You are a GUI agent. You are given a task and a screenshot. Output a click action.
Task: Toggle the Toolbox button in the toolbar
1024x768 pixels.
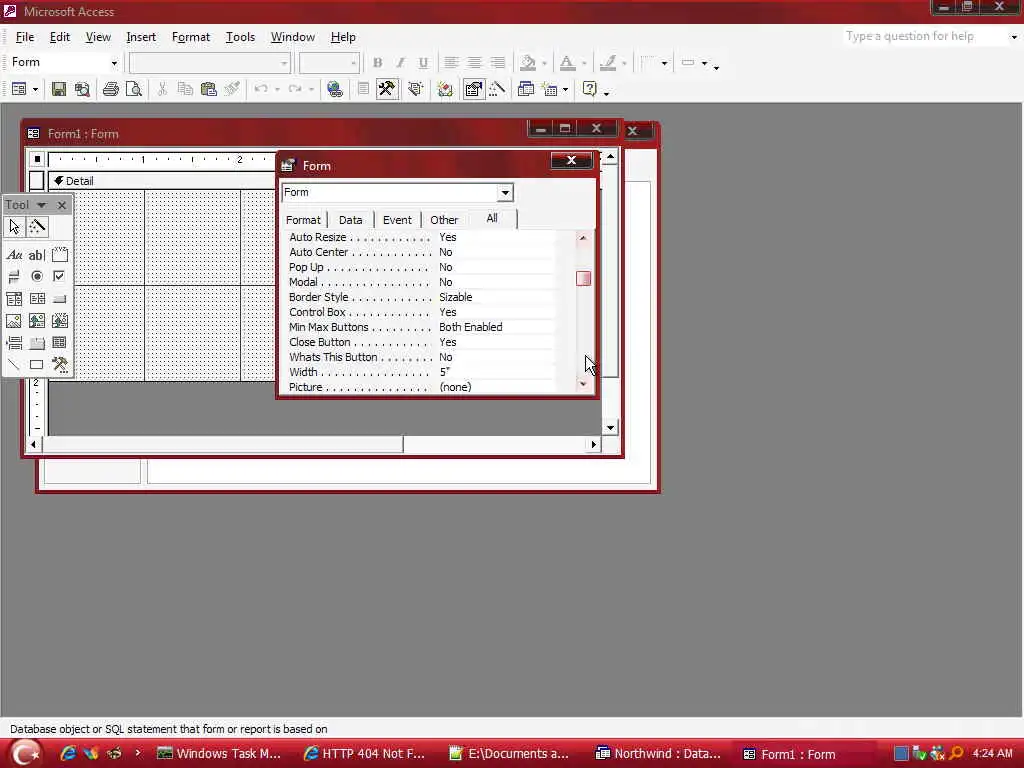pyautogui.click(x=387, y=89)
